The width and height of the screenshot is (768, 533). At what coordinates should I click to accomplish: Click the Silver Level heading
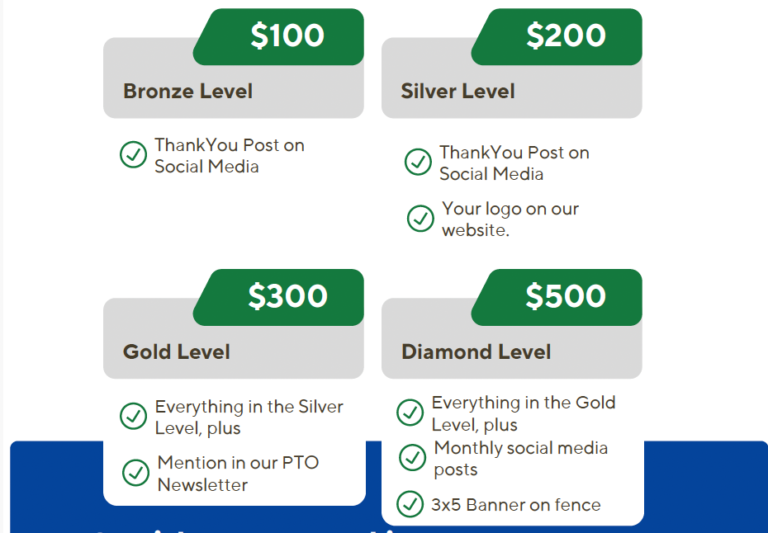pyautogui.click(x=458, y=91)
